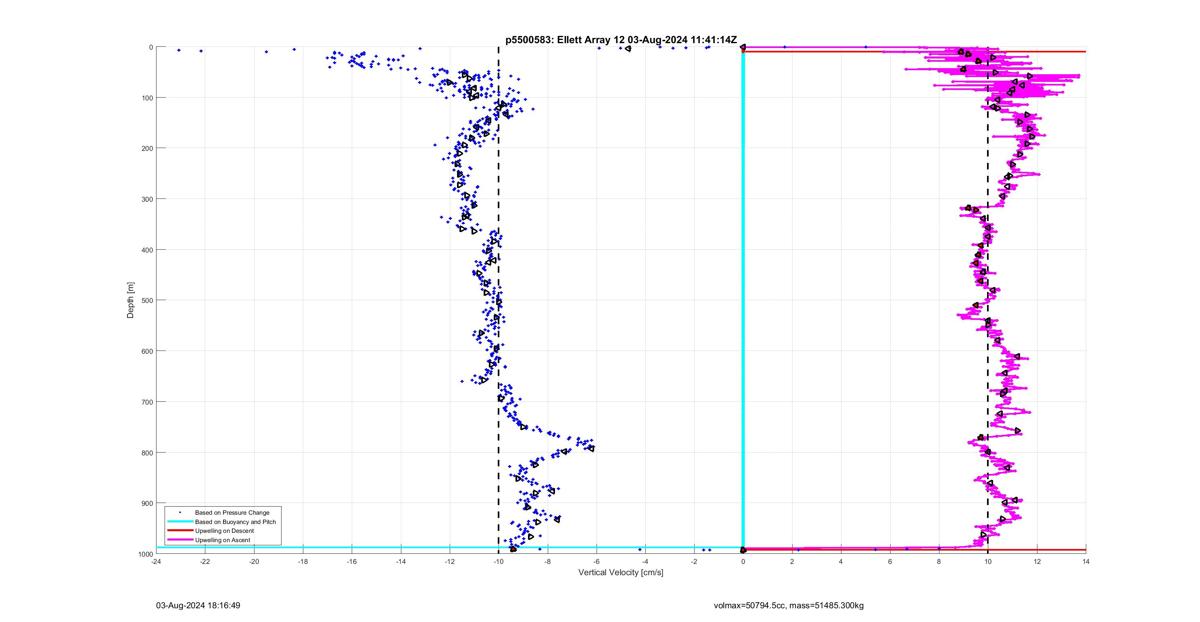Select the 'Vertical Velocity [cm/s]' x-axis label
1200x622 pixels.
620,573
